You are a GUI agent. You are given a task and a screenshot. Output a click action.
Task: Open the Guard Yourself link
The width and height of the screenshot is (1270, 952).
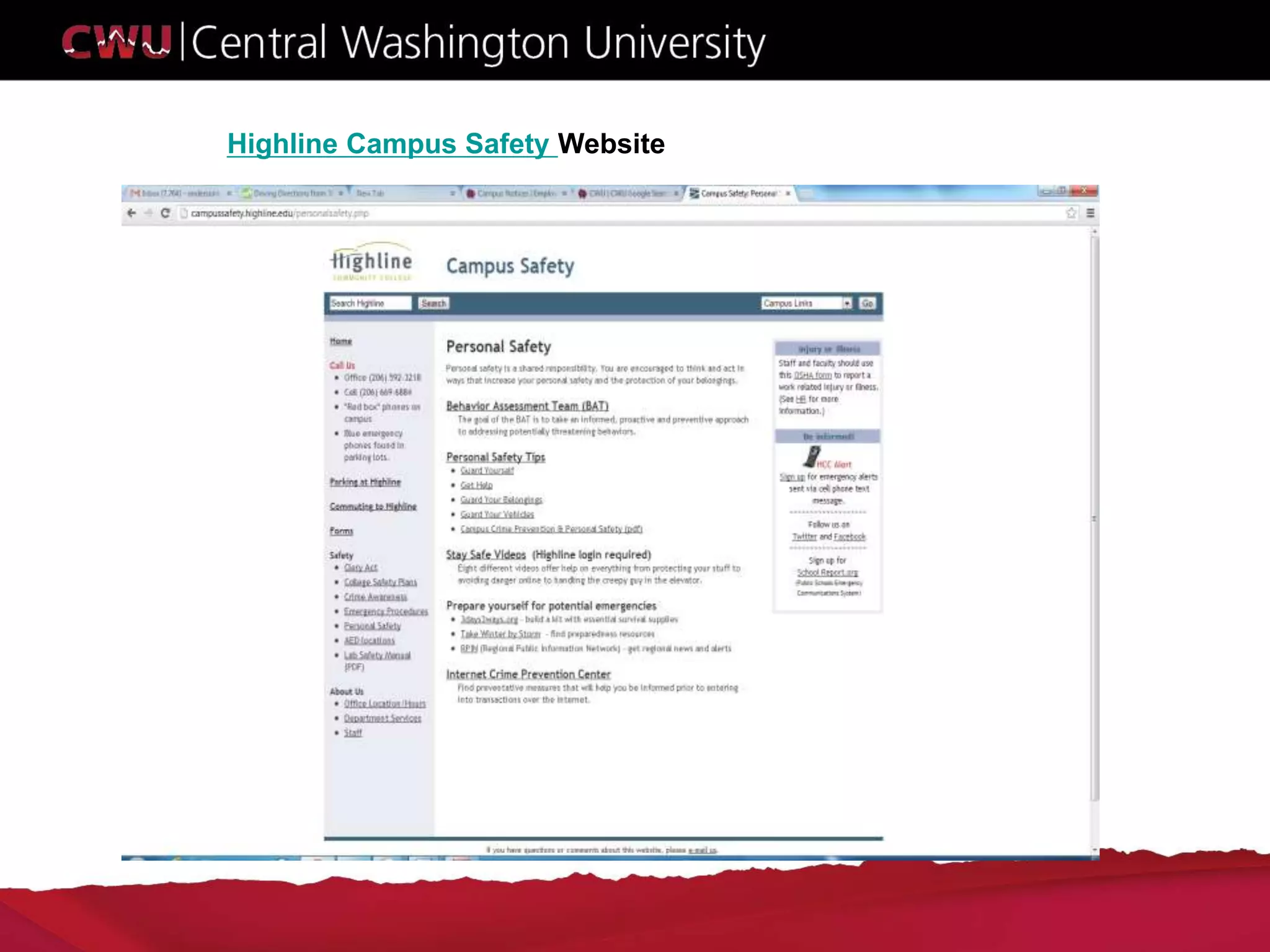click(x=487, y=471)
